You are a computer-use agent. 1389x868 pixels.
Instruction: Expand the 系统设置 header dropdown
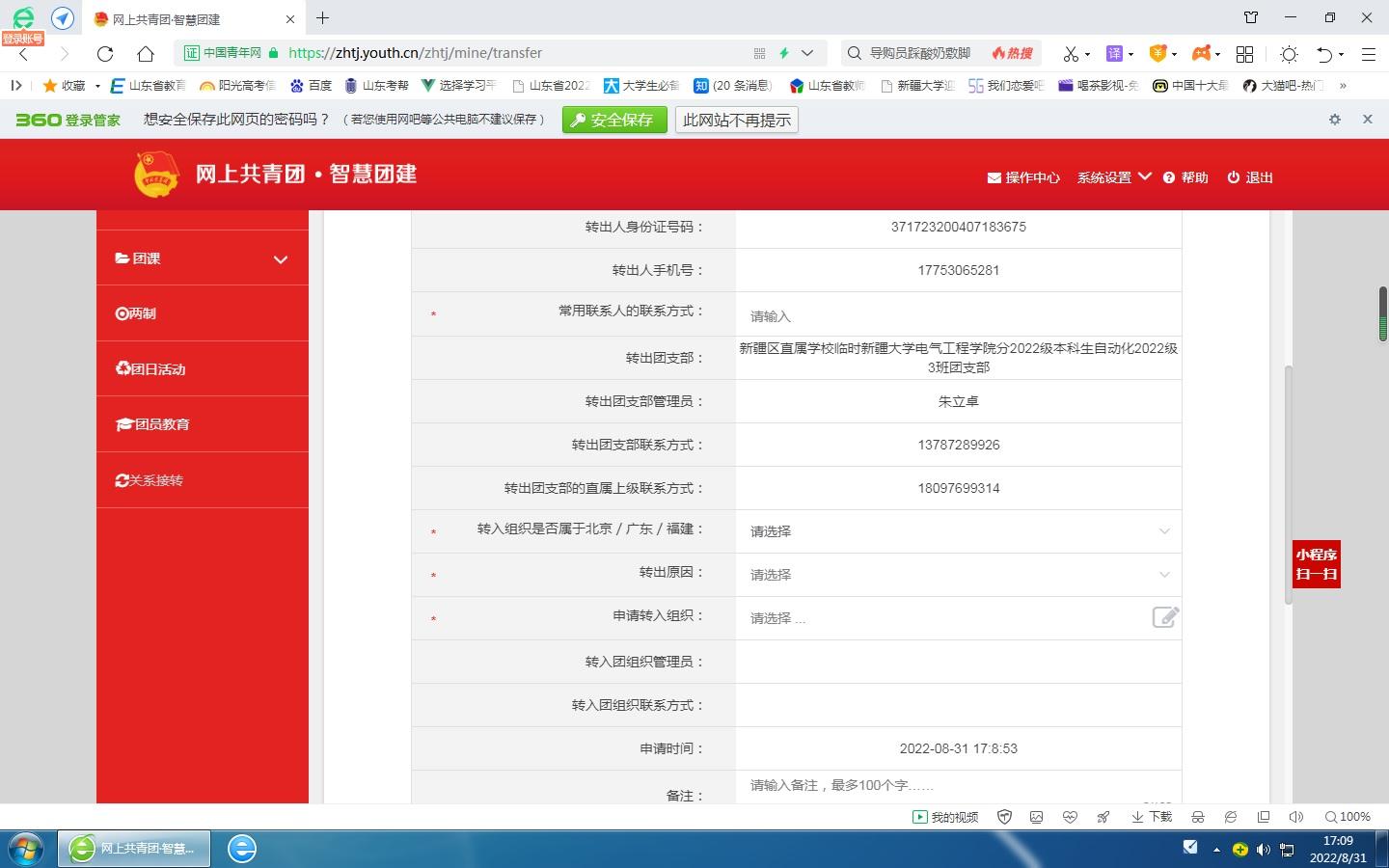pyautogui.click(x=1114, y=177)
